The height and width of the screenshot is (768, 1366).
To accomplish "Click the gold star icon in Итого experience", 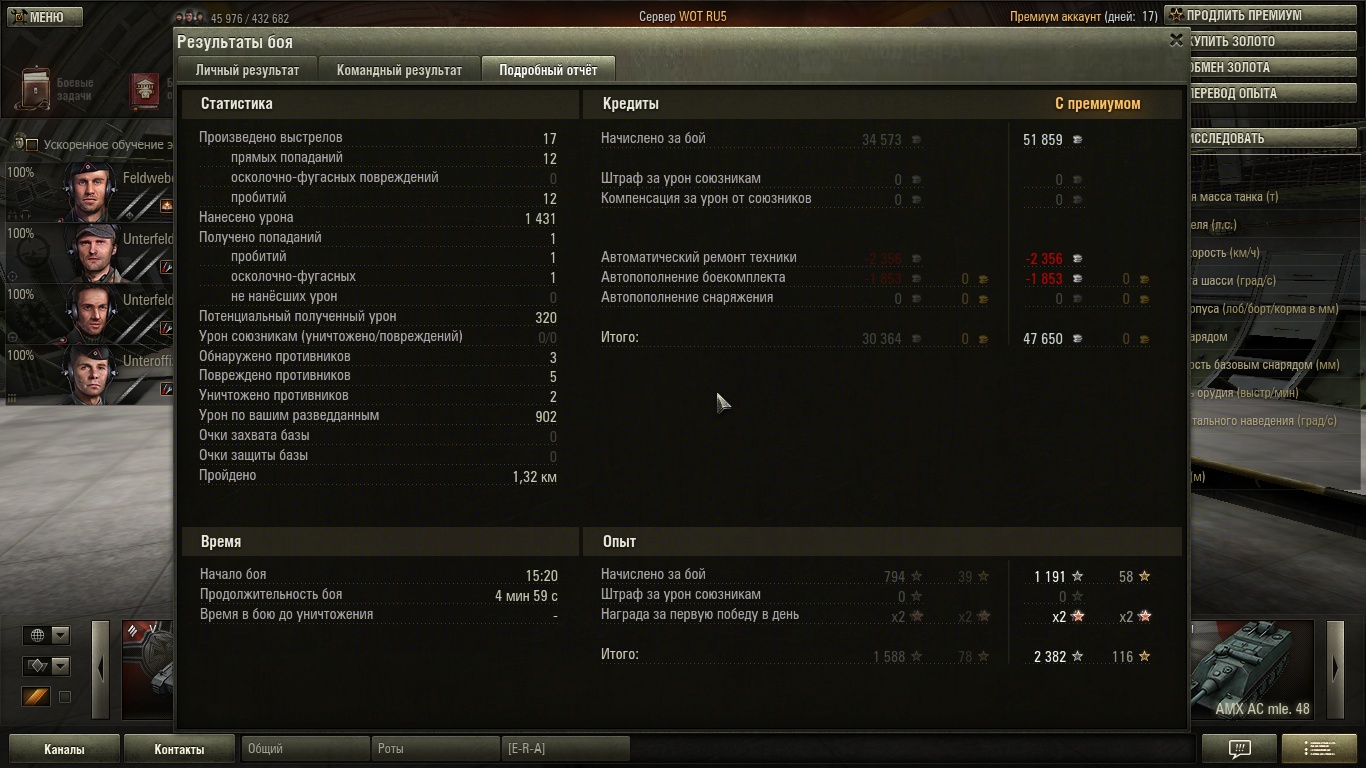I will 1144,657.
